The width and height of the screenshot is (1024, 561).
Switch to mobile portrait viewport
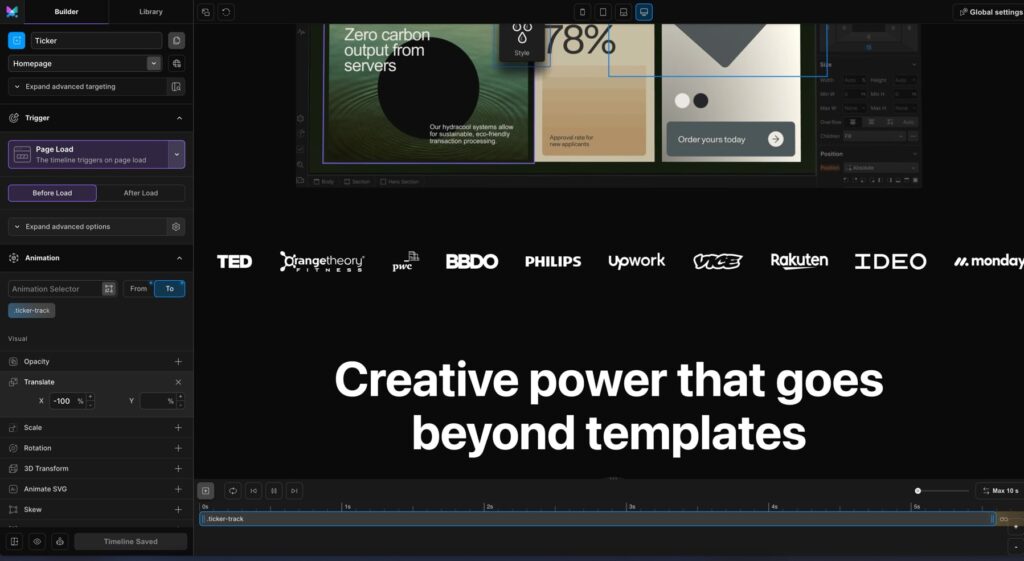tap(583, 12)
